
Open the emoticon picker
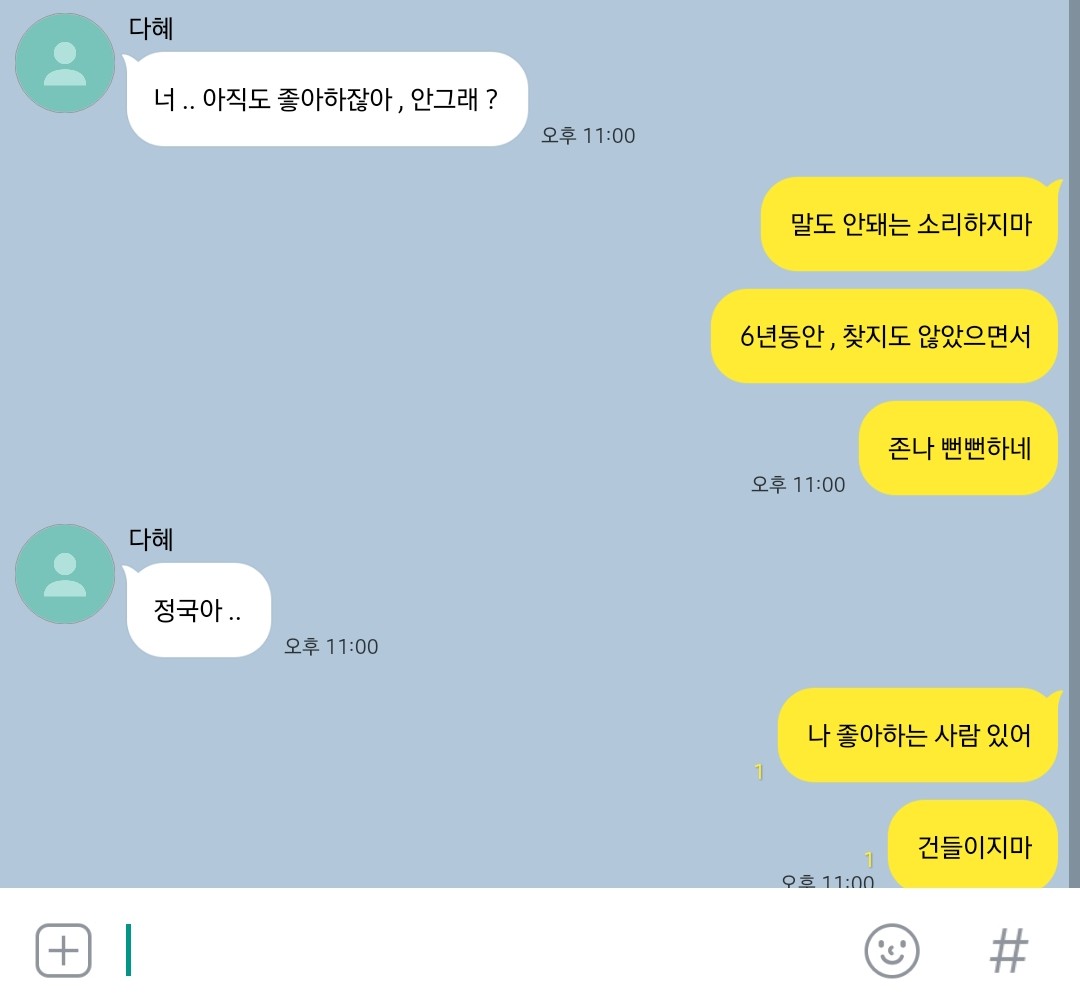(x=892, y=951)
